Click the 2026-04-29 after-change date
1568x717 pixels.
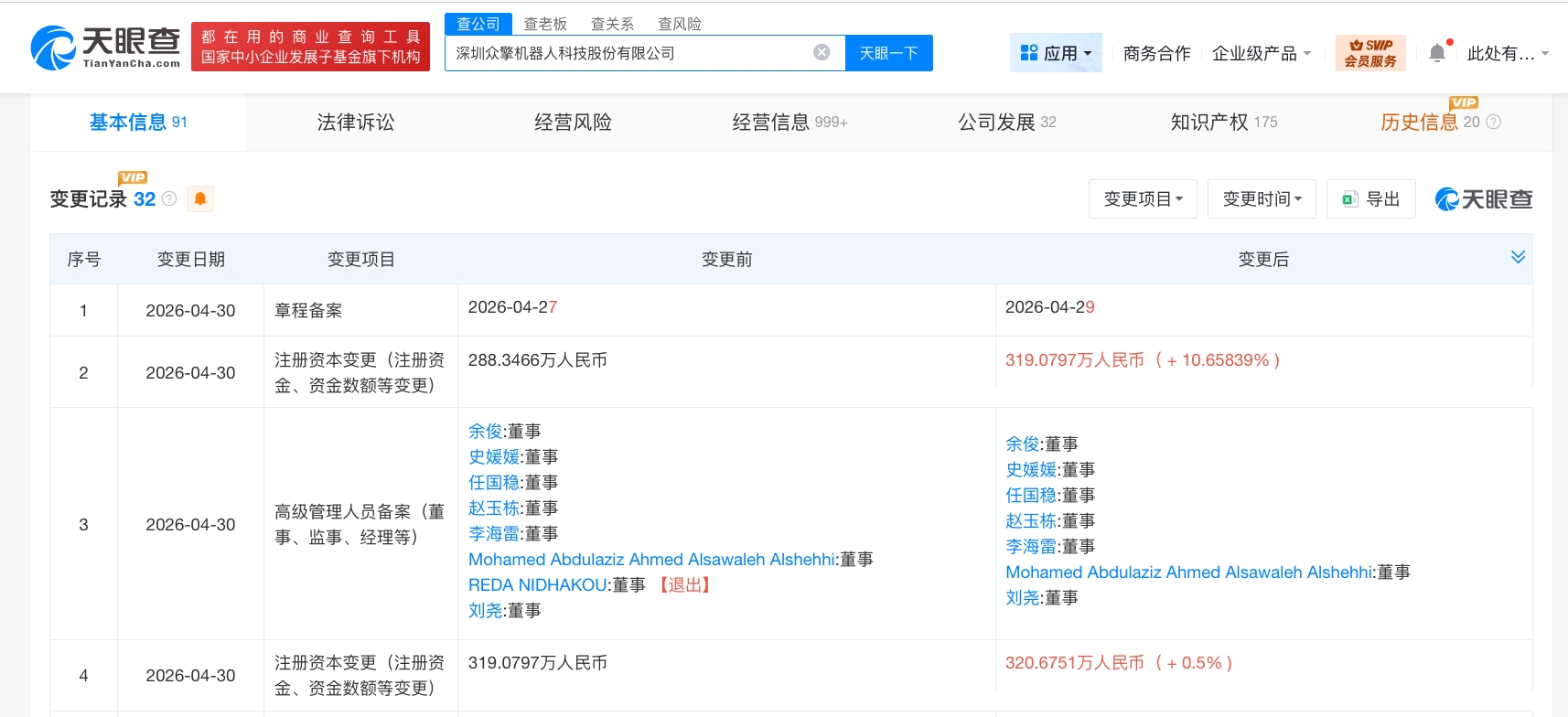coord(1049,306)
